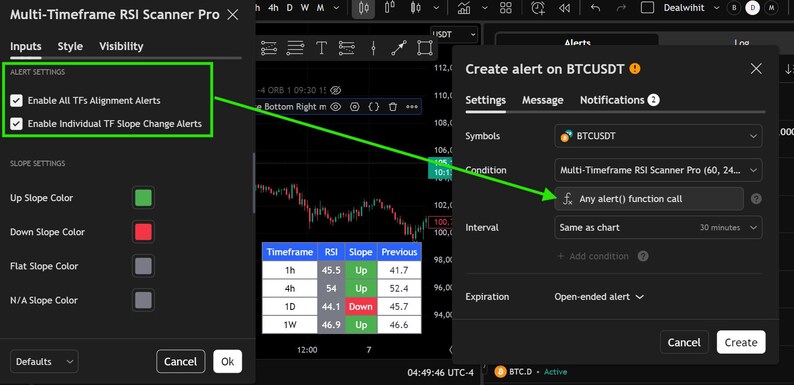Select the arrow line drawing tool
794x385 pixels.
pos(399,48)
